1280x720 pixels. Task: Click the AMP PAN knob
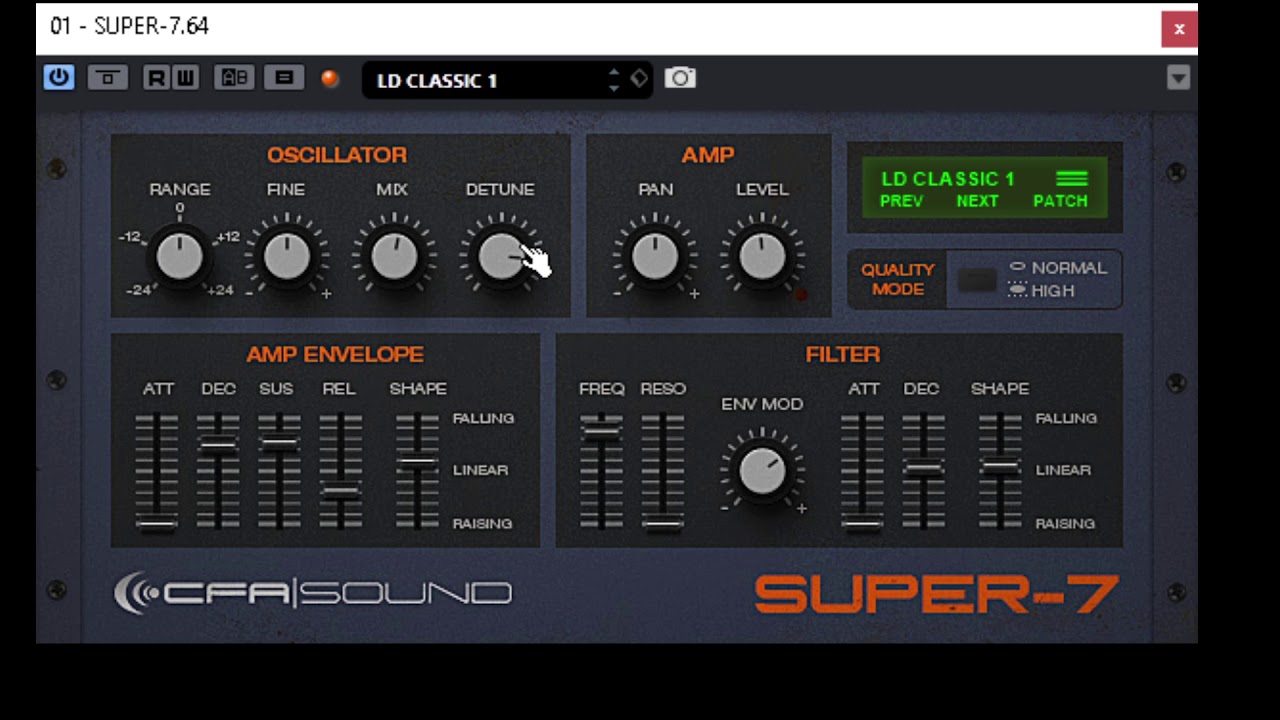[x=655, y=256]
